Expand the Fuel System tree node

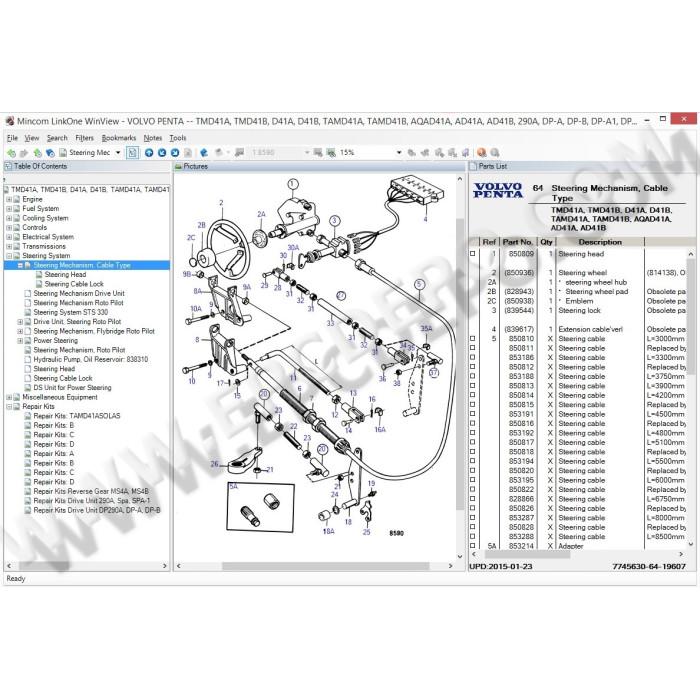pyautogui.click(x=9, y=208)
